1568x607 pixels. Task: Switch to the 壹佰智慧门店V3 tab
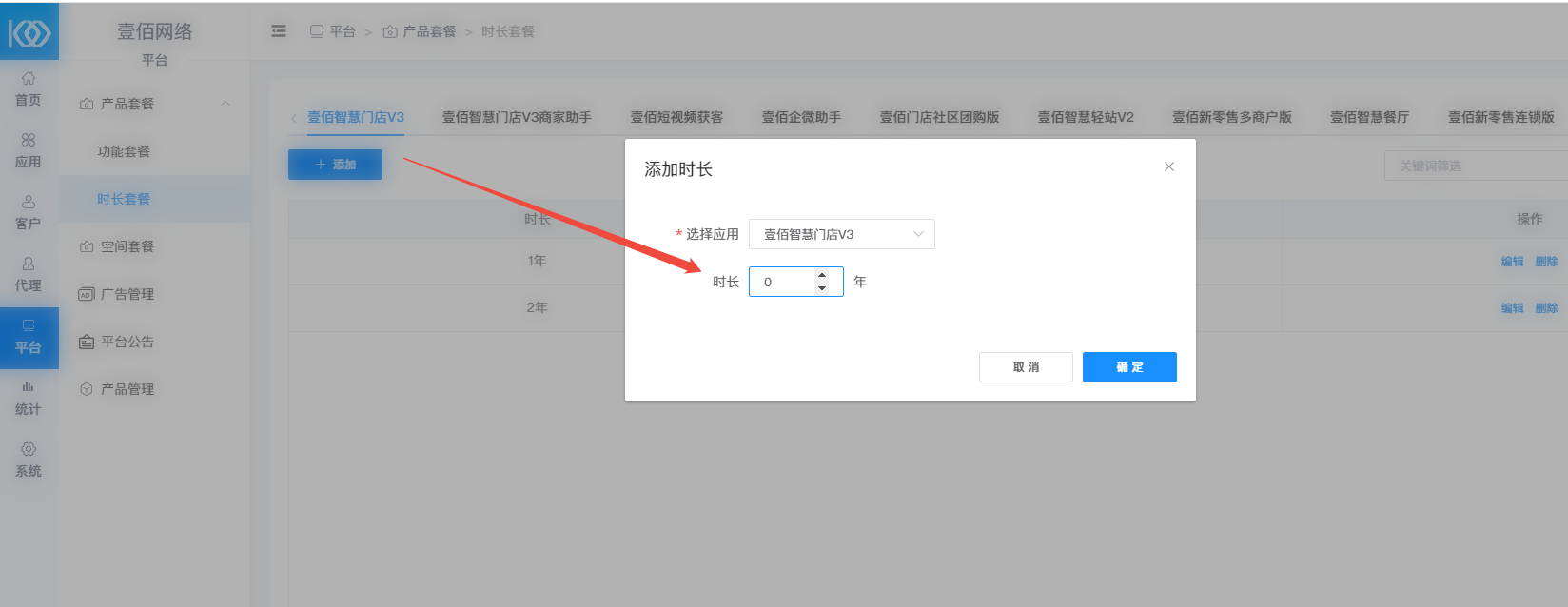point(356,117)
